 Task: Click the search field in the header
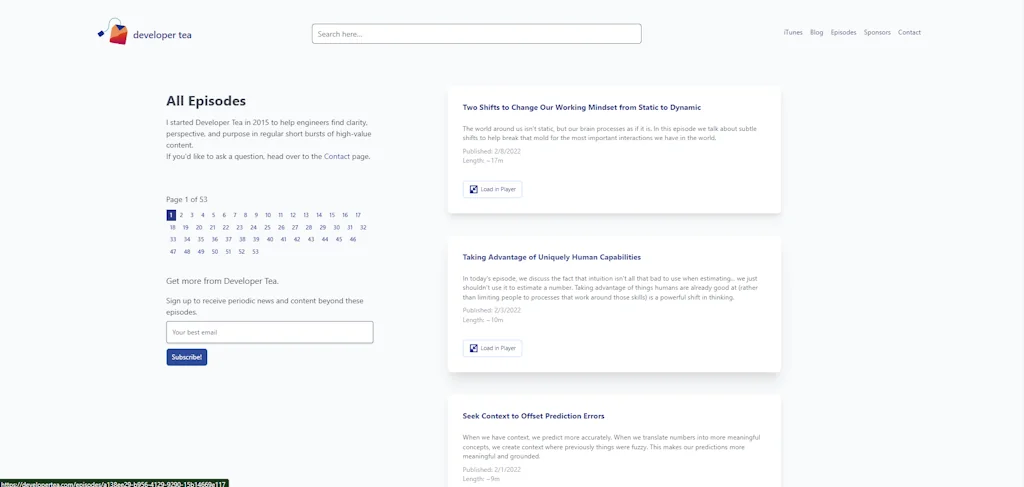(x=476, y=34)
